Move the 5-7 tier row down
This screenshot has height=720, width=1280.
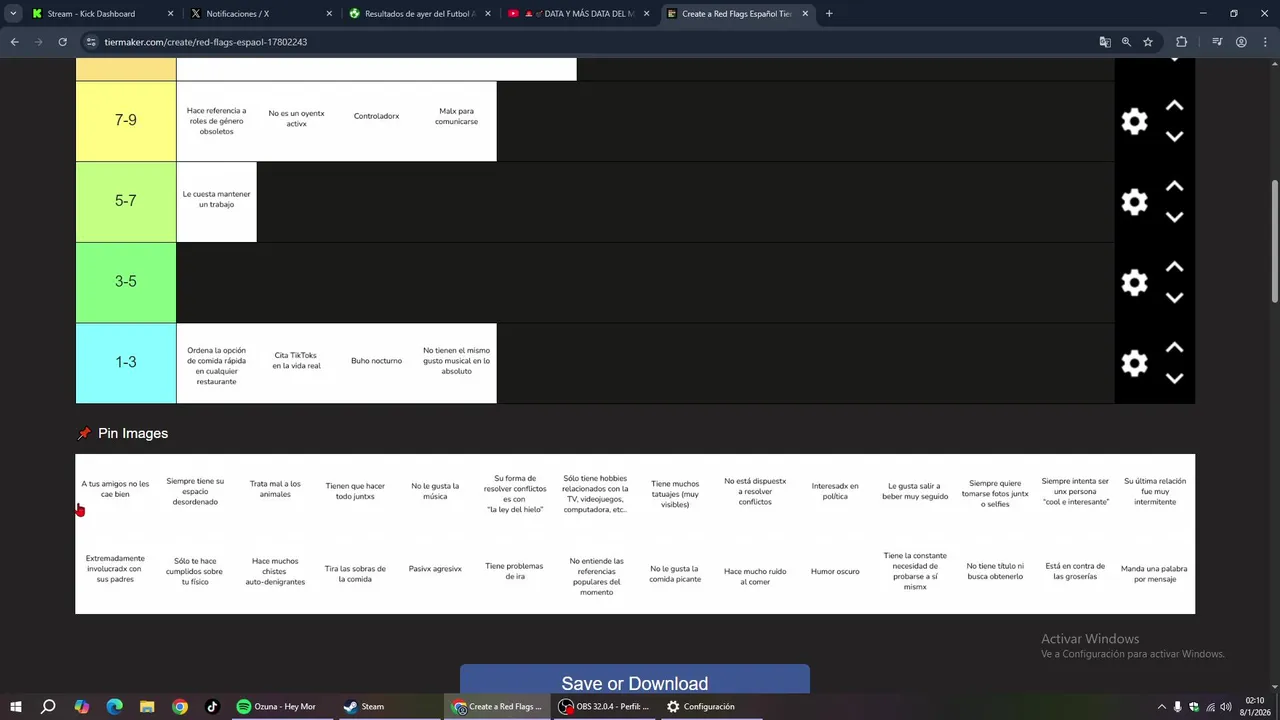[x=1175, y=217]
